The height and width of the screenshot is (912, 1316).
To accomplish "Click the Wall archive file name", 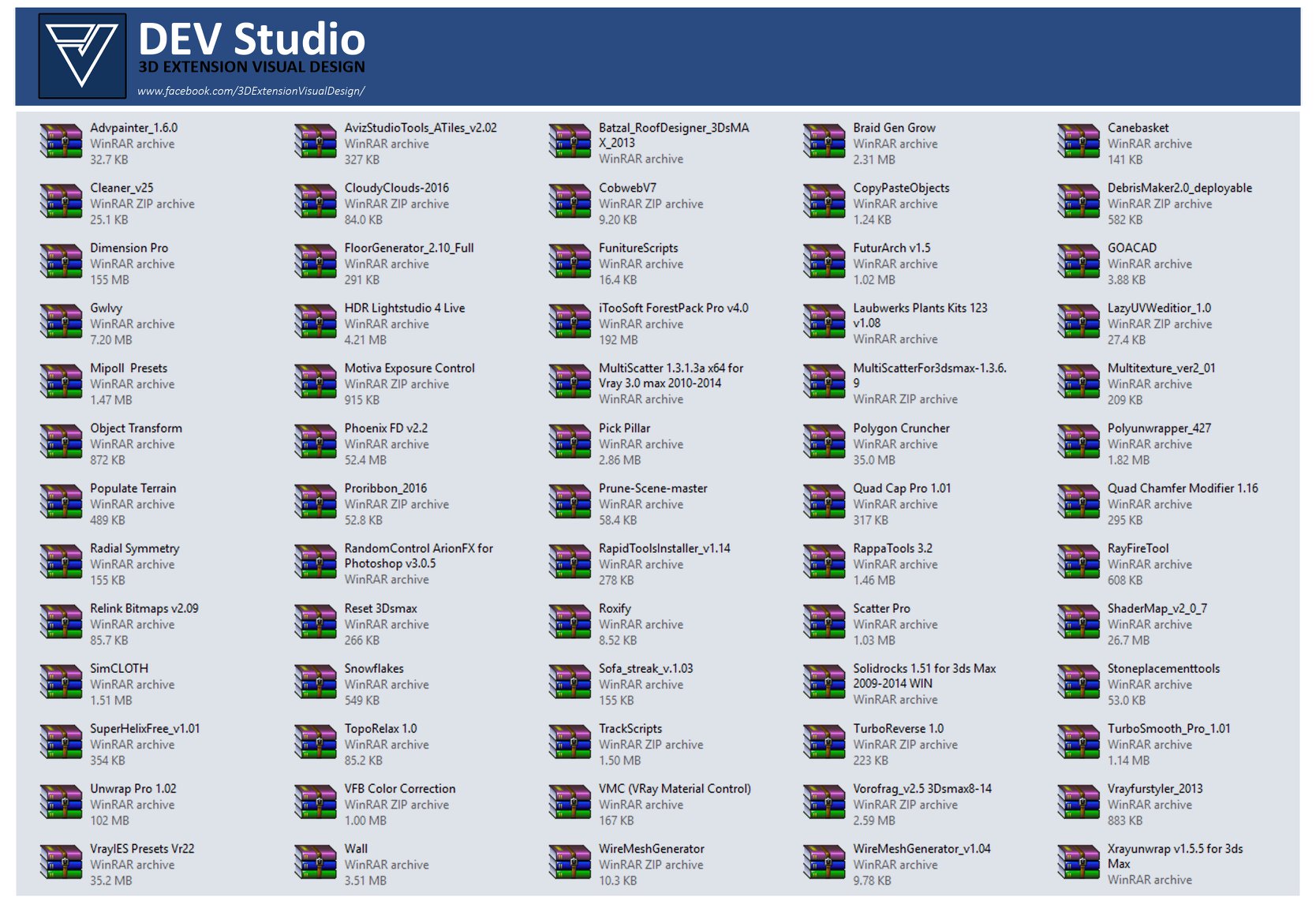I will (356, 849).
